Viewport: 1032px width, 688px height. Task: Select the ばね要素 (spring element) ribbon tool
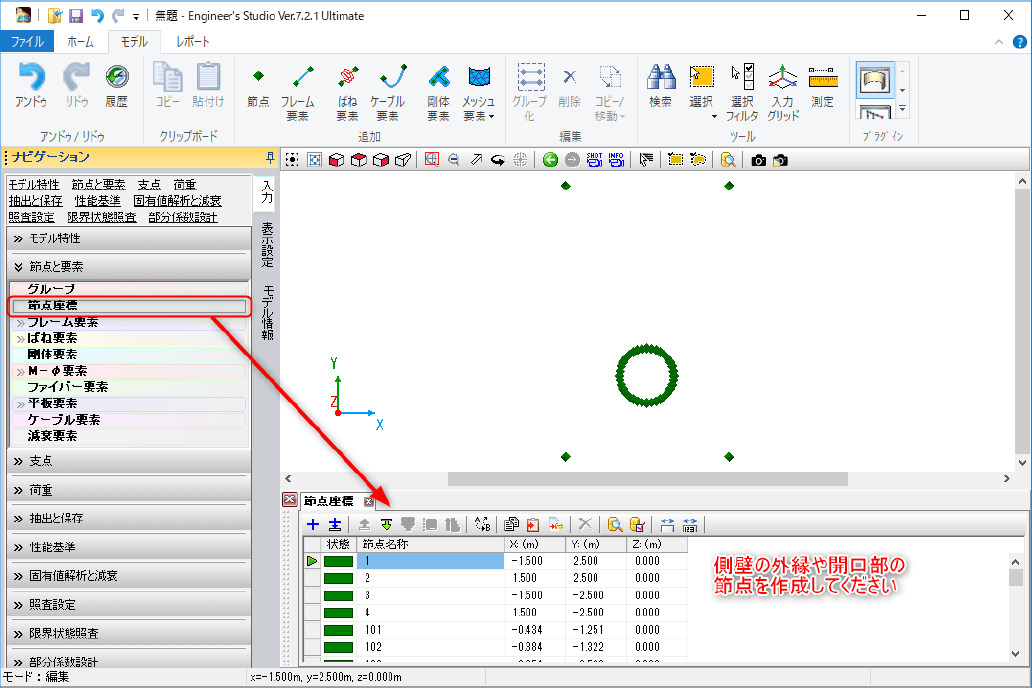pos(347,88)
